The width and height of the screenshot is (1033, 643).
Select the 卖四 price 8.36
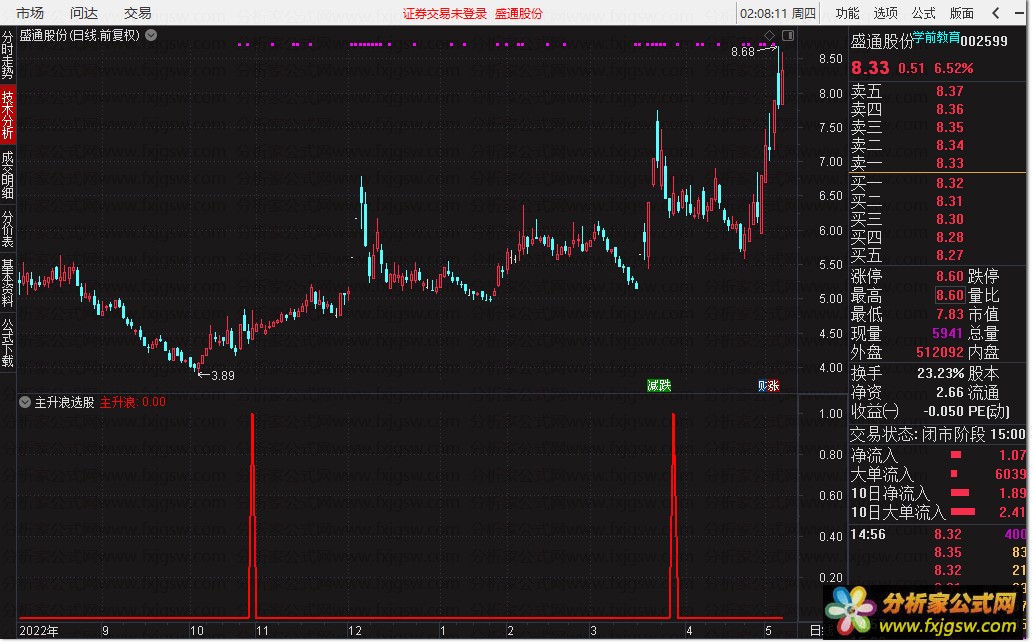950,109
